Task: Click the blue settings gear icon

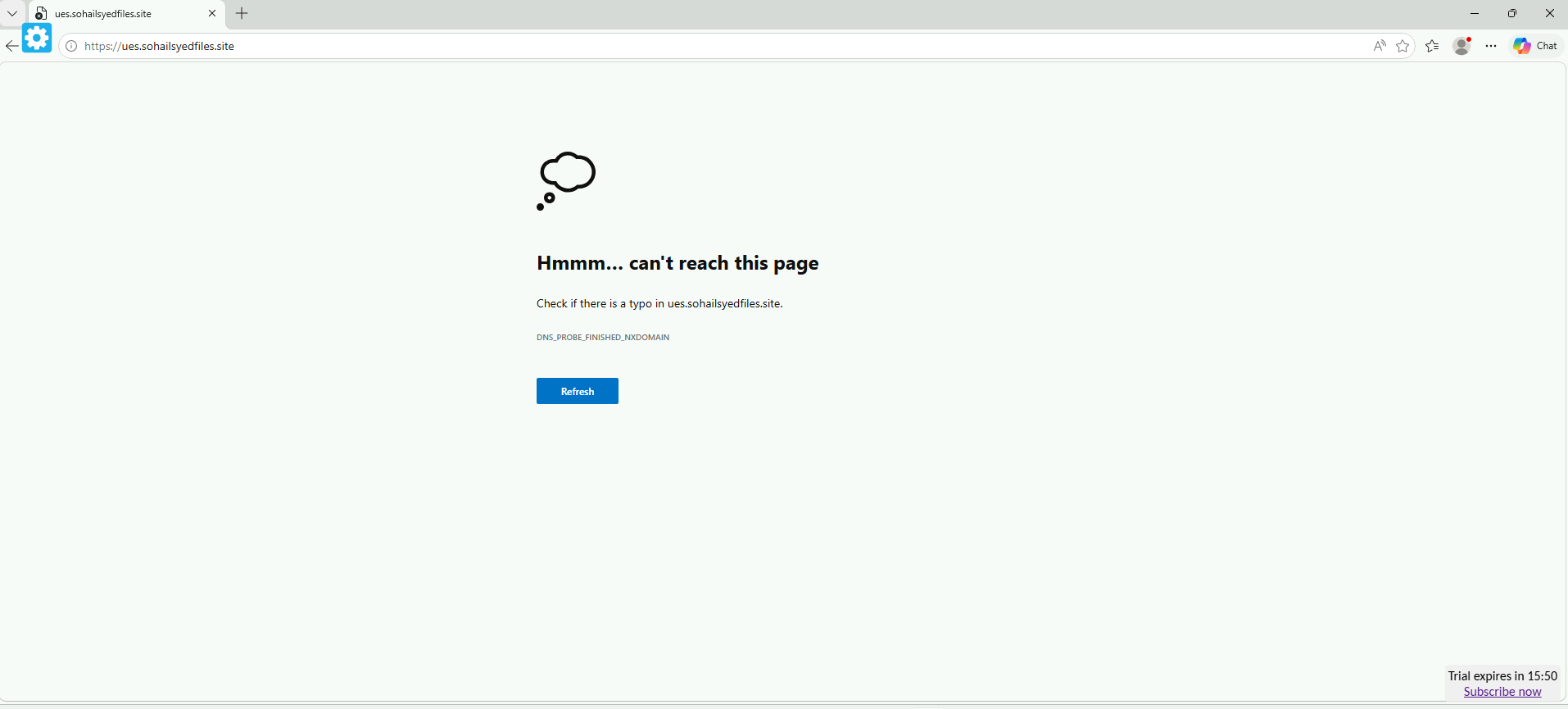Action: (x=37, y=38)
